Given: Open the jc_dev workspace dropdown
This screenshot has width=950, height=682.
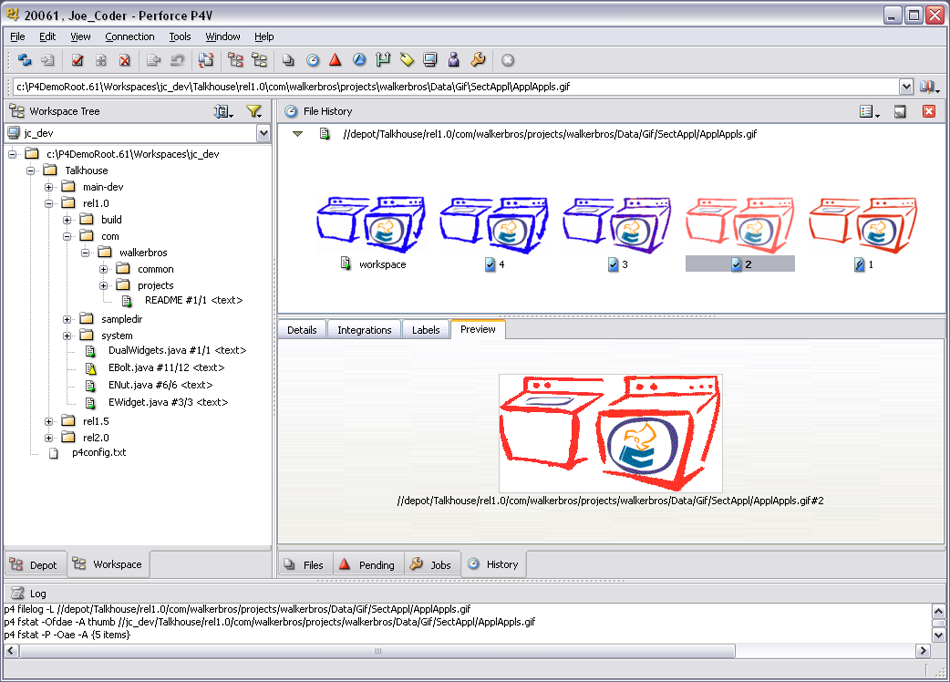Looking at the screenshot, I should click(x=263, y=133).
